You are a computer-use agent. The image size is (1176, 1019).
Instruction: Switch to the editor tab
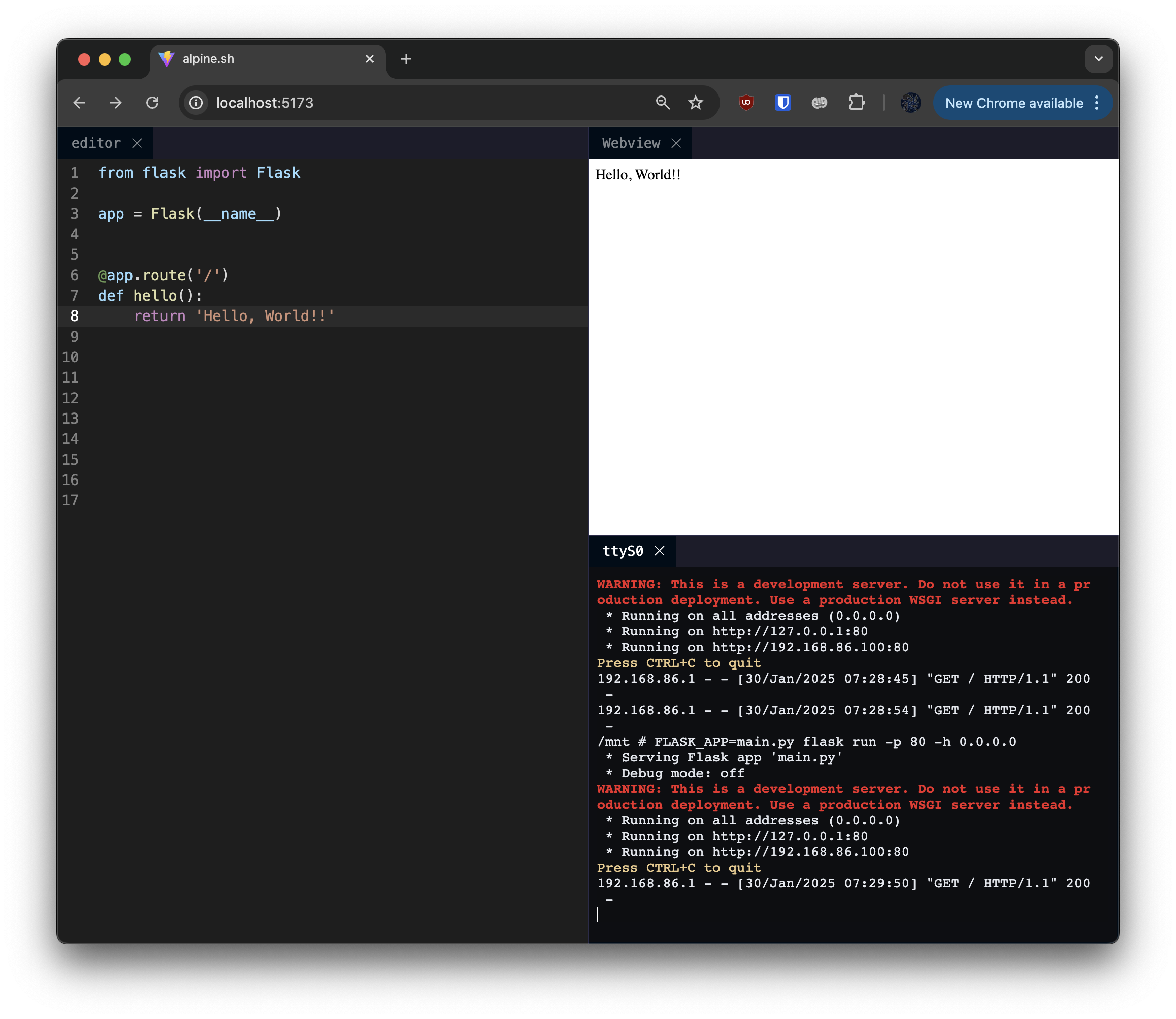[x=95, y=143]
